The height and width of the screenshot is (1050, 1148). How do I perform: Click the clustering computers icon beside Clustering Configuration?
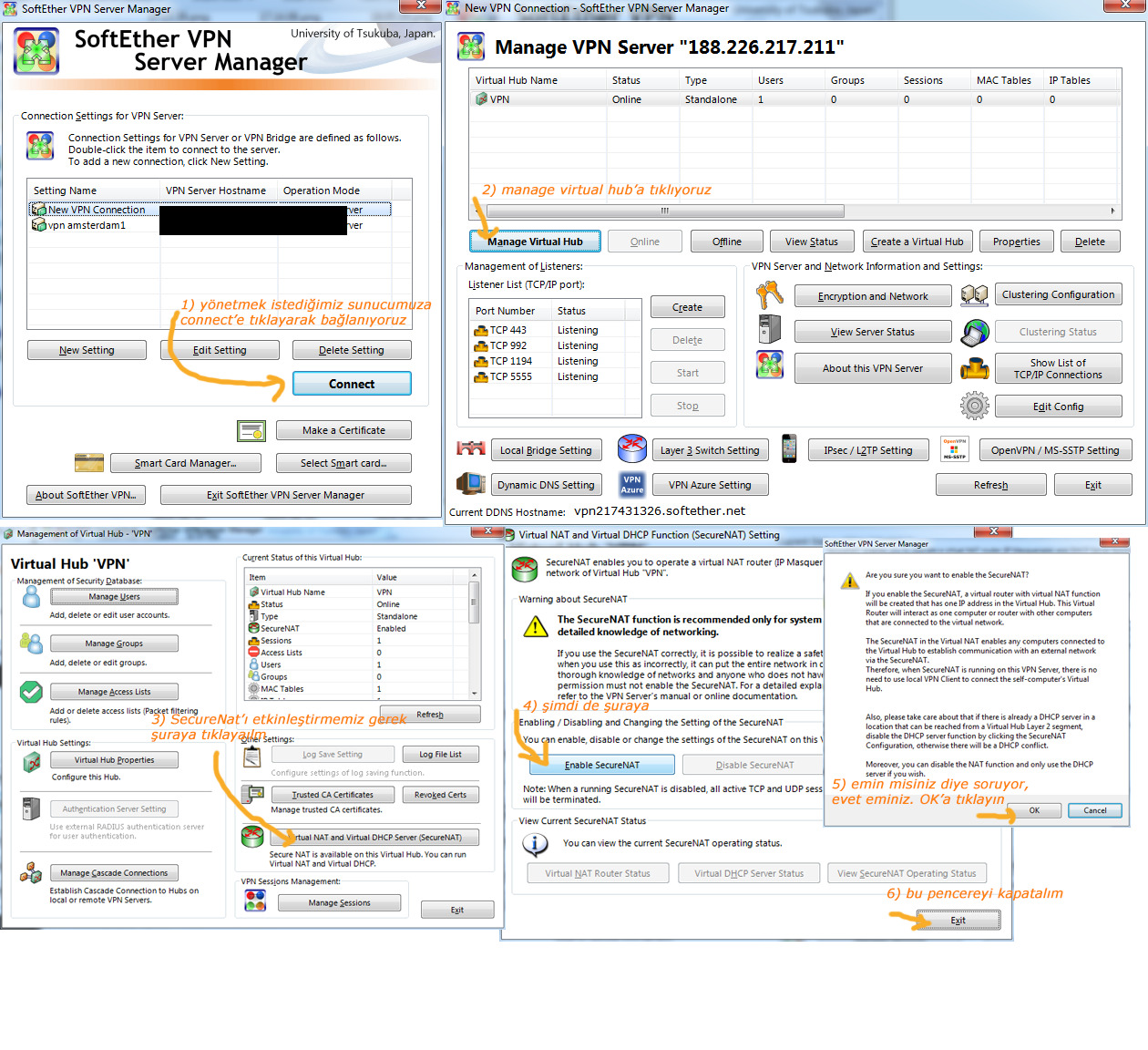tap(974, 295)
